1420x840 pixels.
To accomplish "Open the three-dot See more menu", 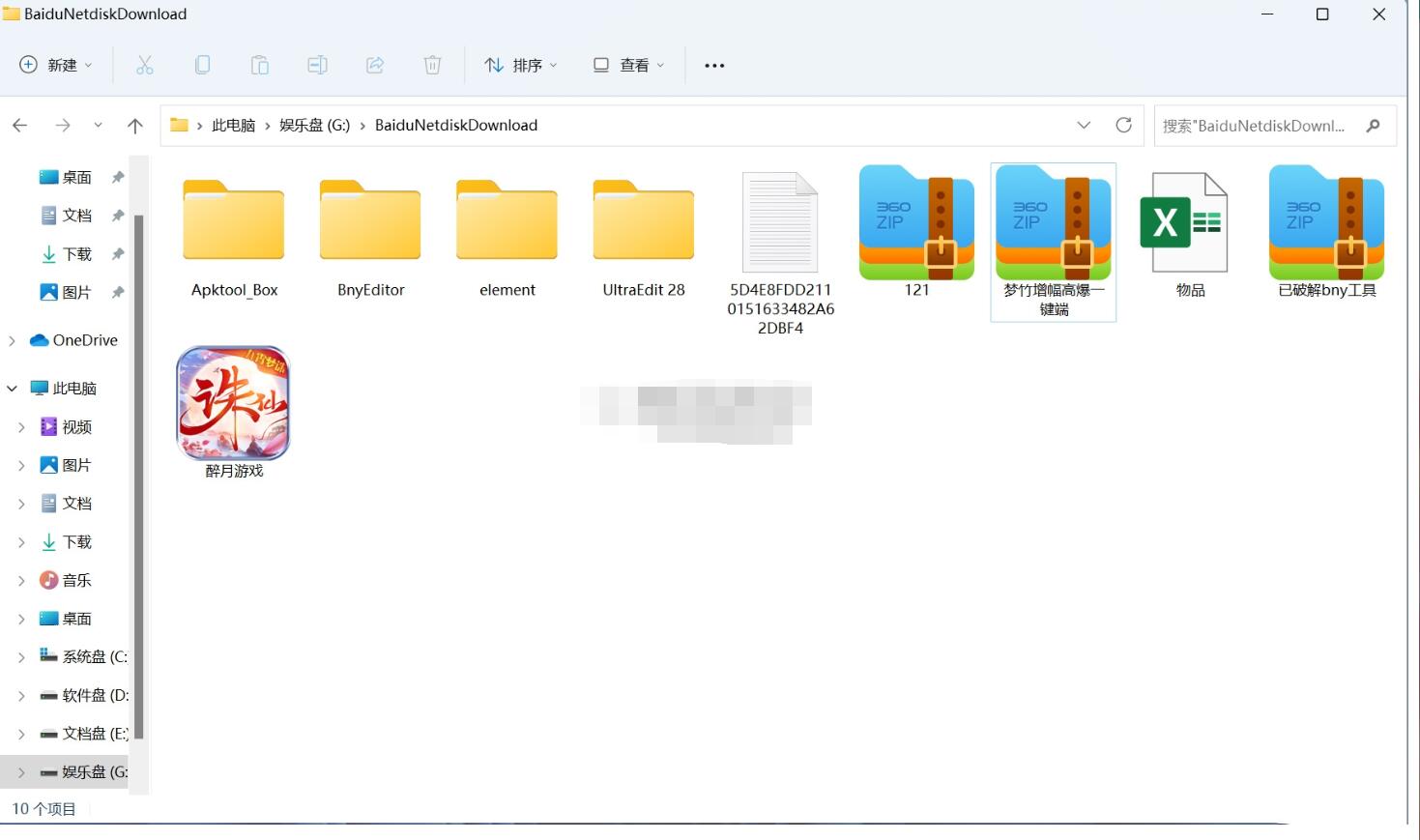I will (714, 65).
